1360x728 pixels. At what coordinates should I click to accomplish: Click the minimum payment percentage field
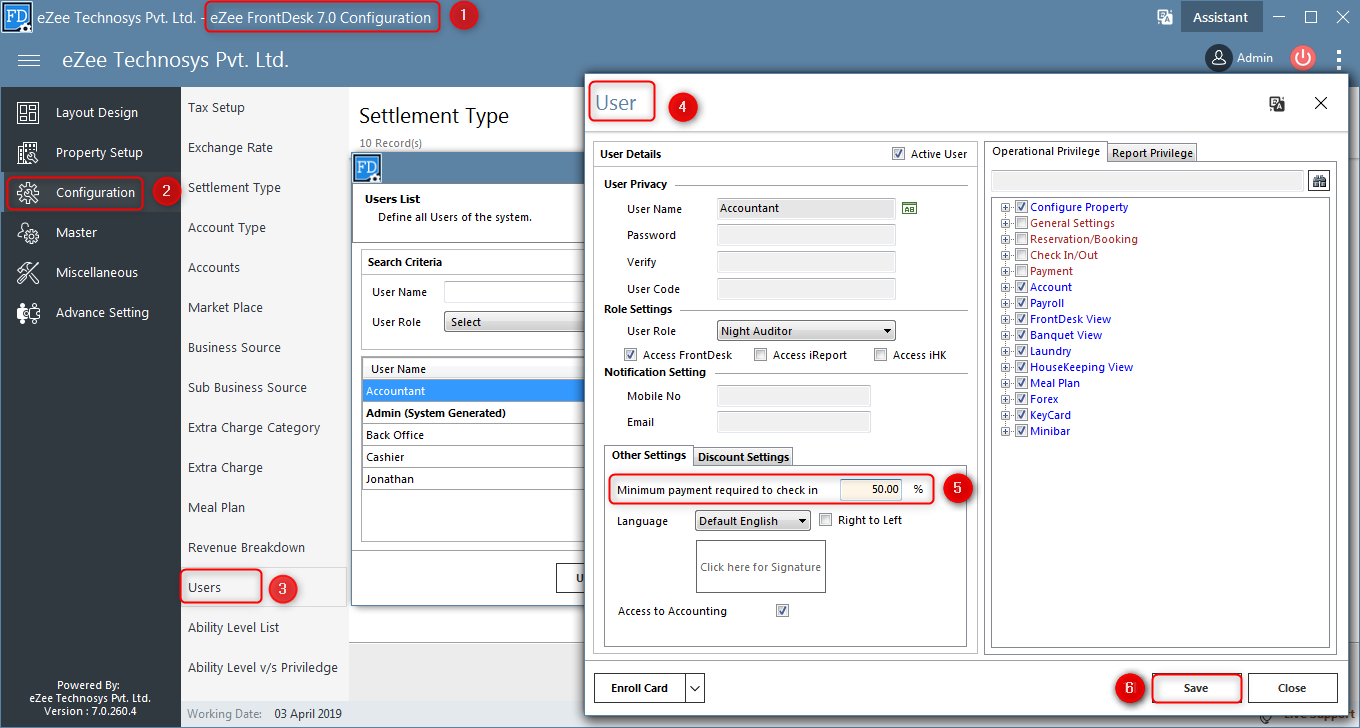click(x=870, y=490)
